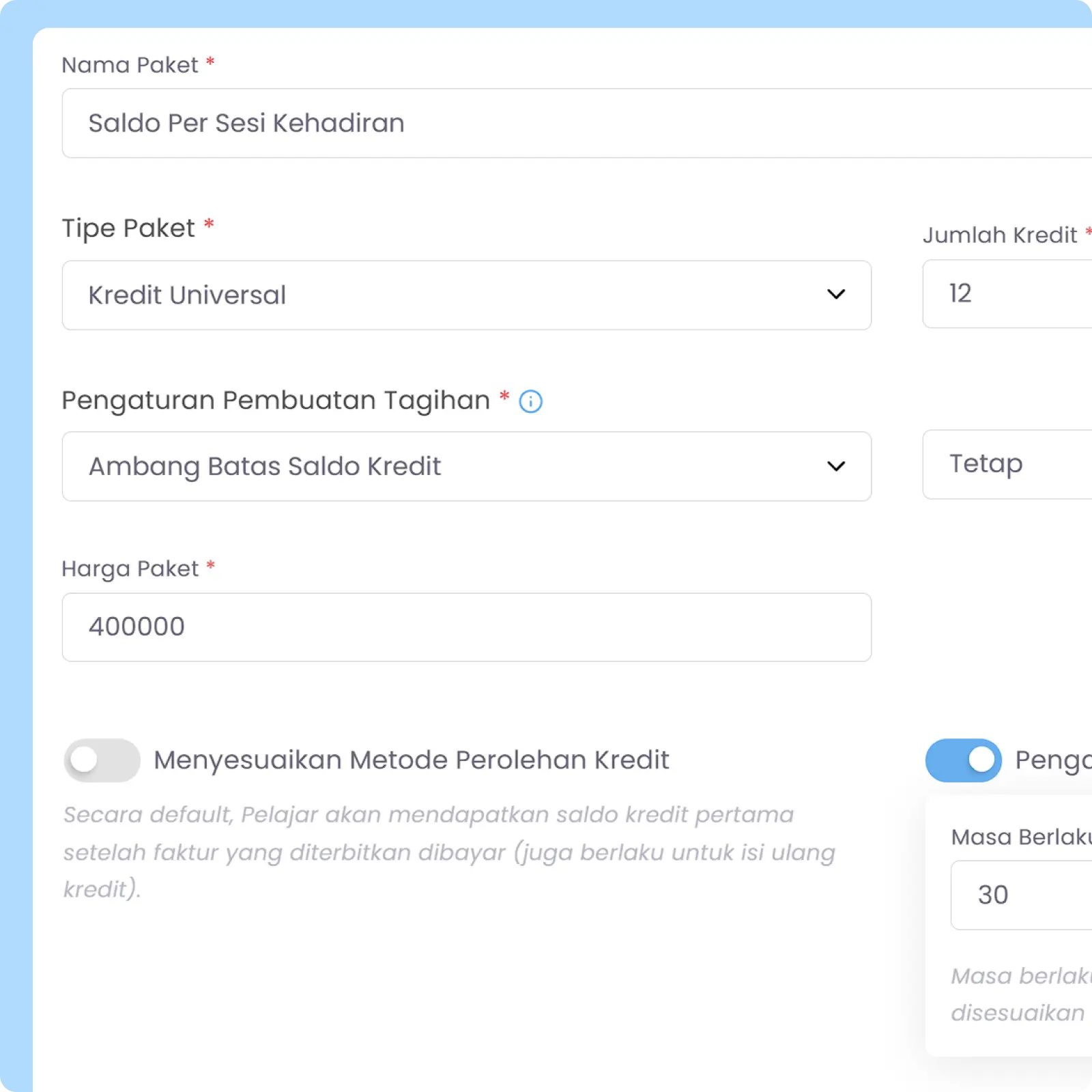The height and width of the screenshot is (1092, 1092).
Task: Click the Jumlah Kredit field showing 12
Action: (x=1007, y=293)
